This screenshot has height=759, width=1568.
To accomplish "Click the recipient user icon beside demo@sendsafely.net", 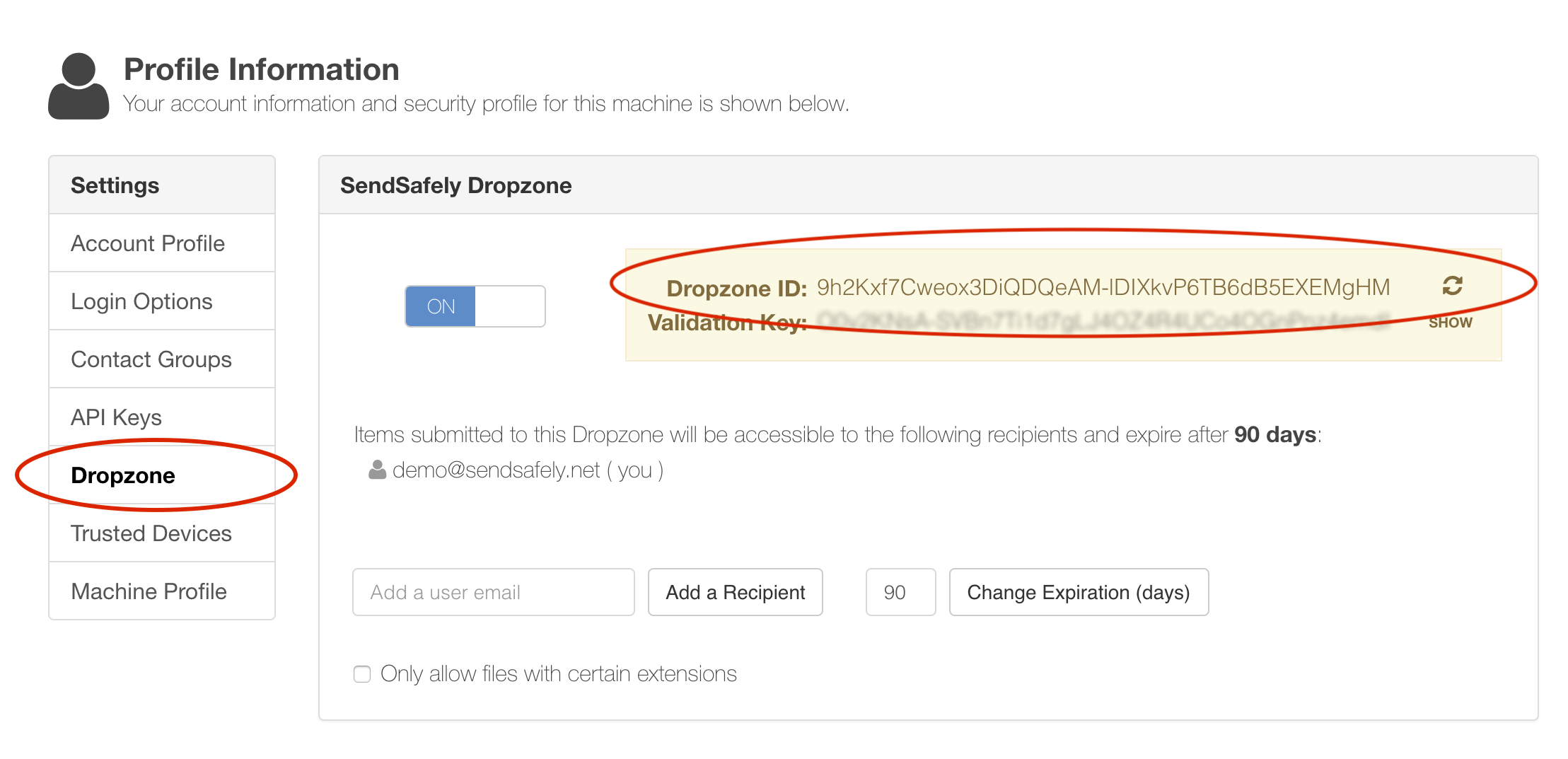I will [377, 470].
